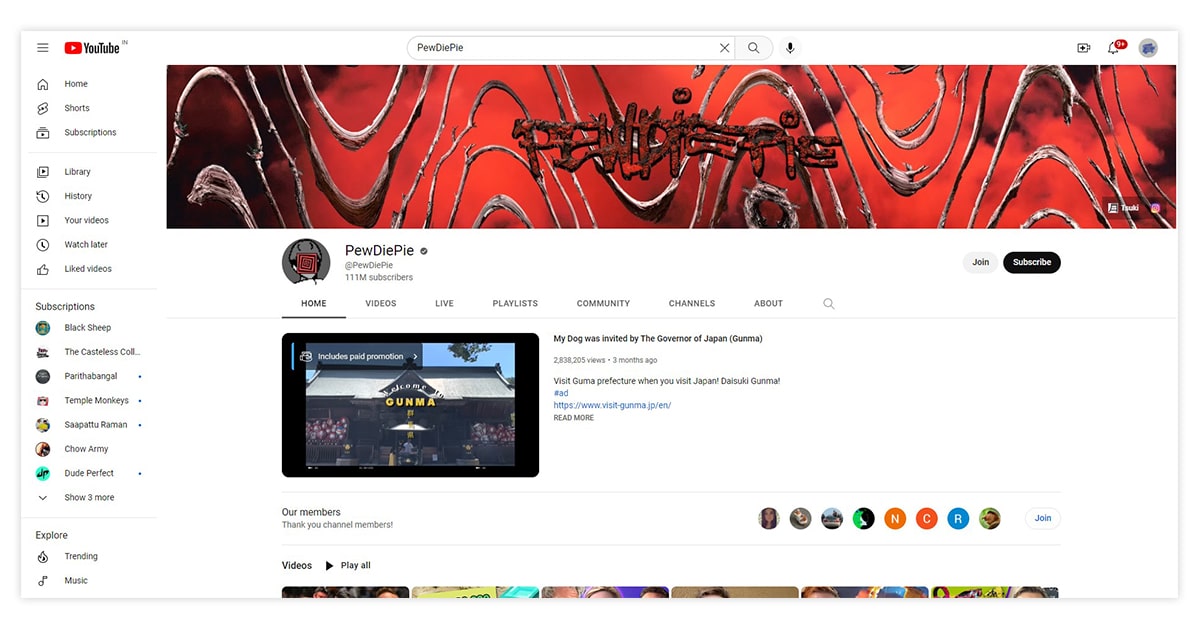Switch to the COMMUNITY tab
The image size is (1200, 630).
click(603, 304)
